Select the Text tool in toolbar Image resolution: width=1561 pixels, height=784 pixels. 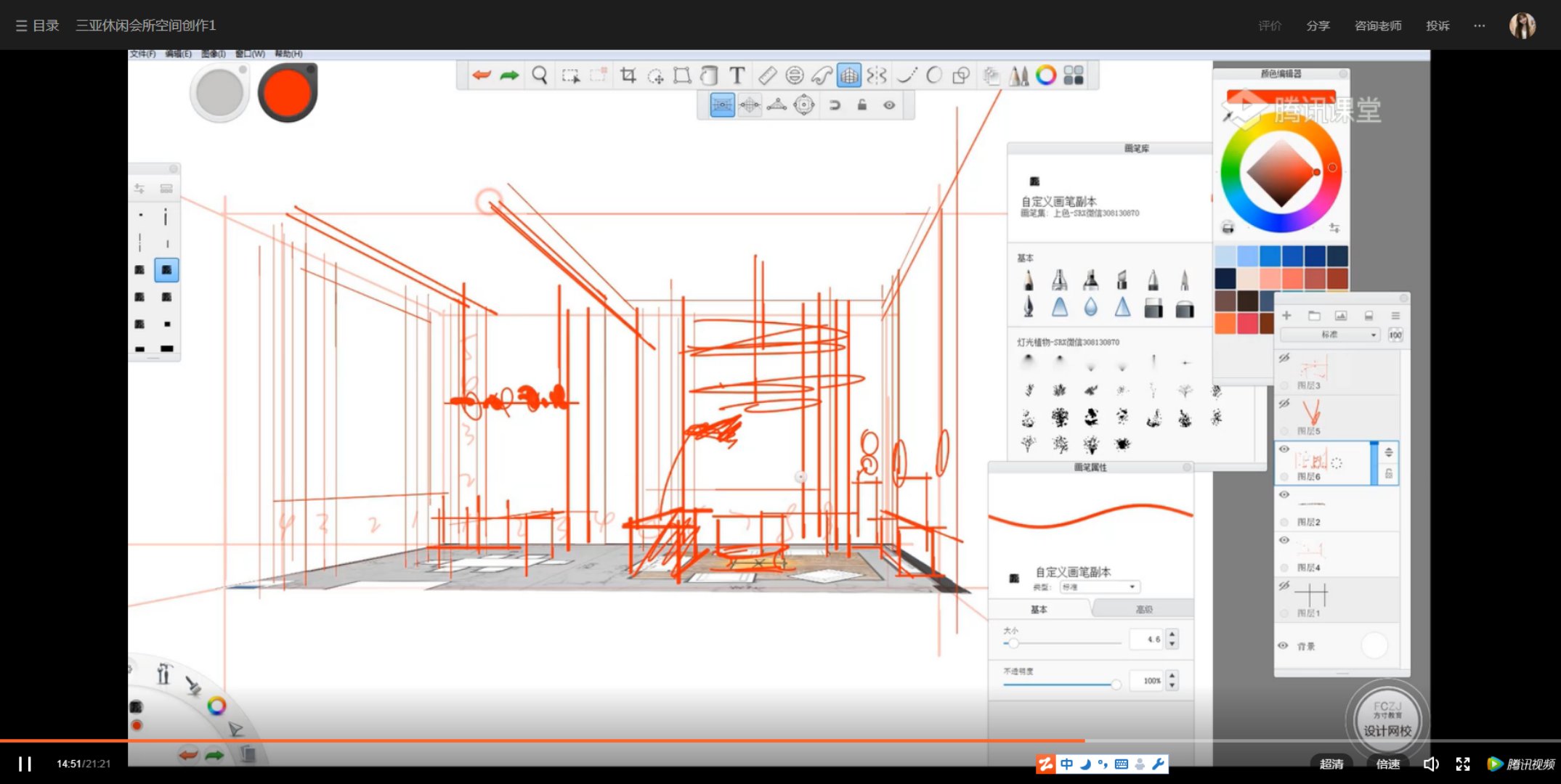[x=737, y=75]
